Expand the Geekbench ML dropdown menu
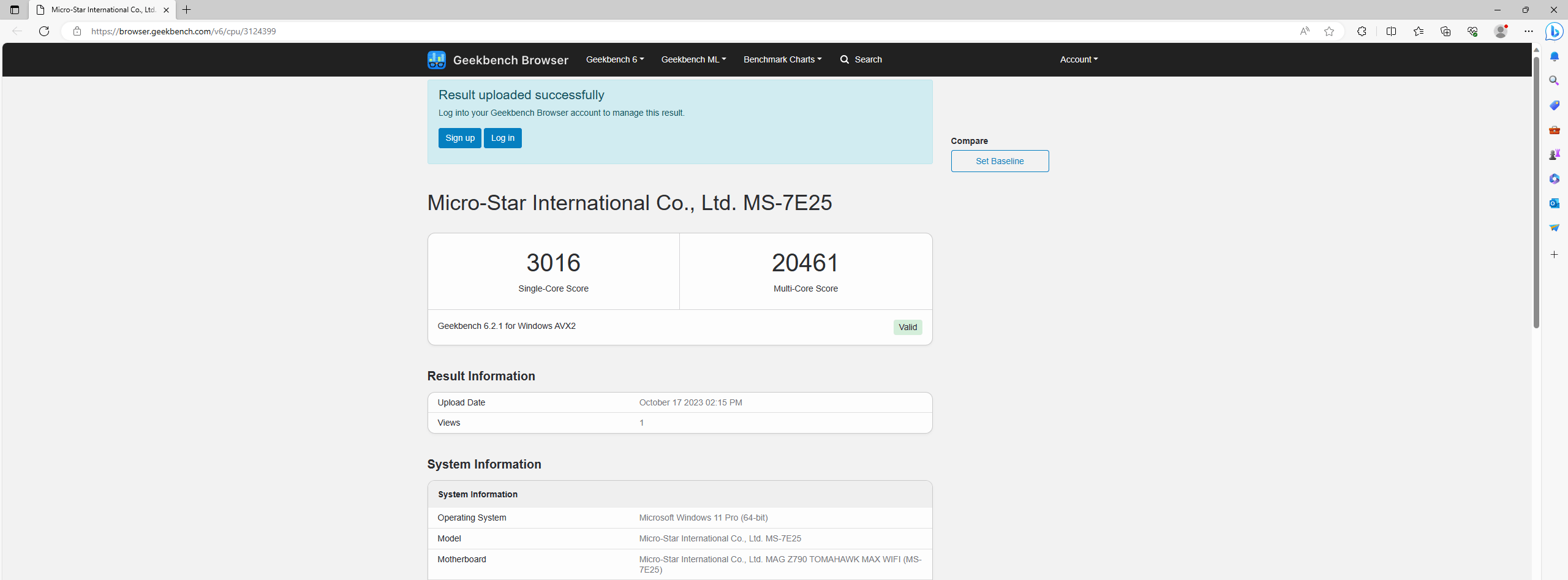 [693, 59]
